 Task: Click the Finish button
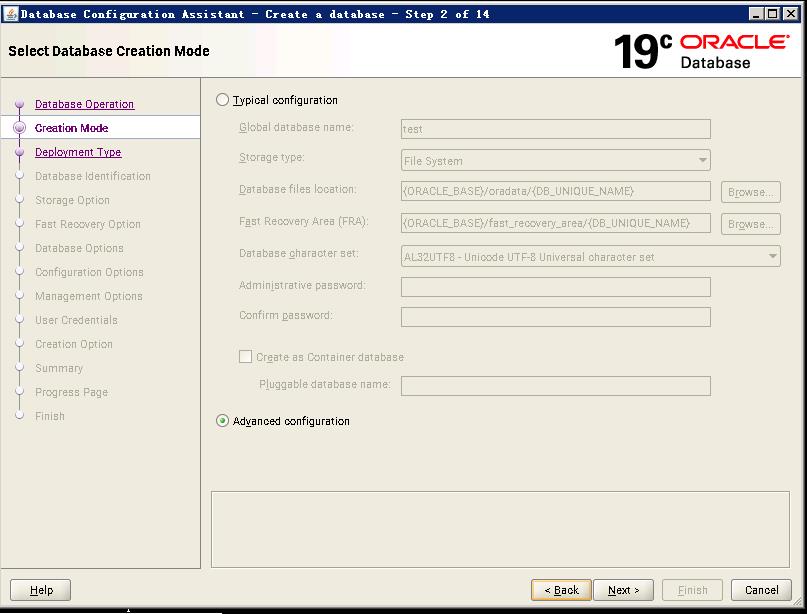692,590
